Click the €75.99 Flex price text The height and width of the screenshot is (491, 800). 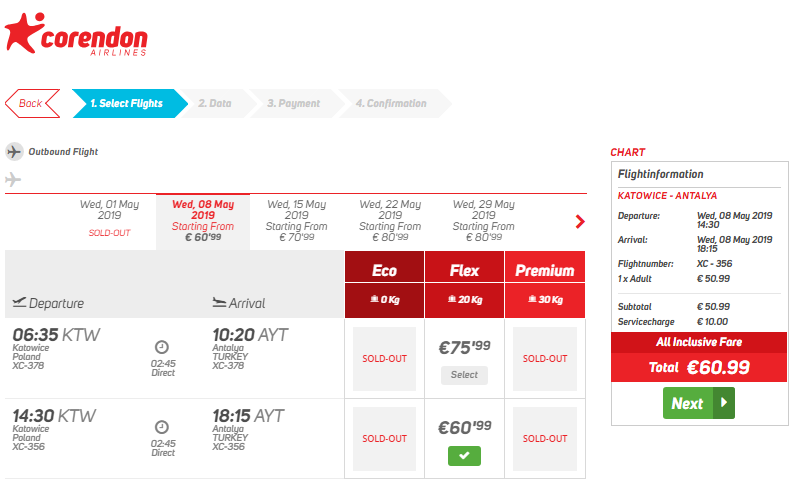point(464,347)
